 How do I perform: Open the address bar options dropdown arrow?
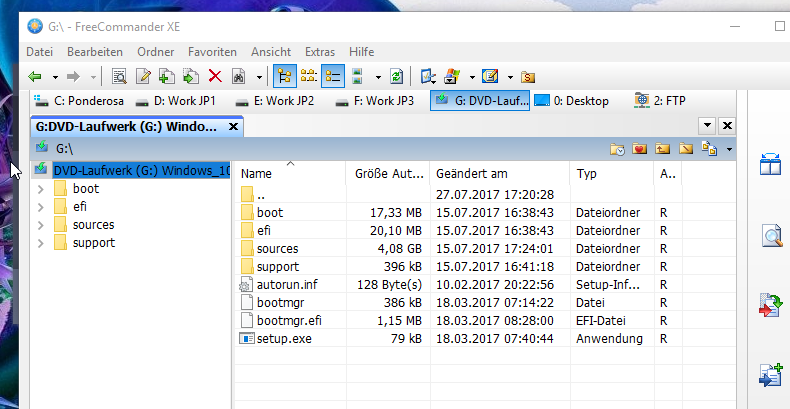pos(729,150)
